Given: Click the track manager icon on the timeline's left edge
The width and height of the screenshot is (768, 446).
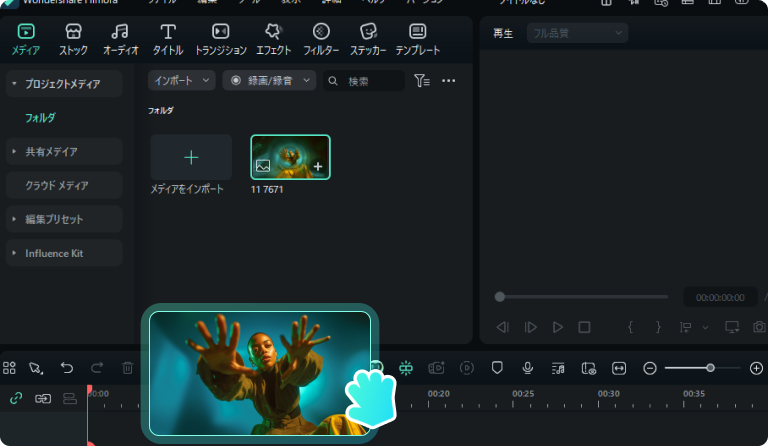Looking at the screenshot, I should tap(70, 399).
